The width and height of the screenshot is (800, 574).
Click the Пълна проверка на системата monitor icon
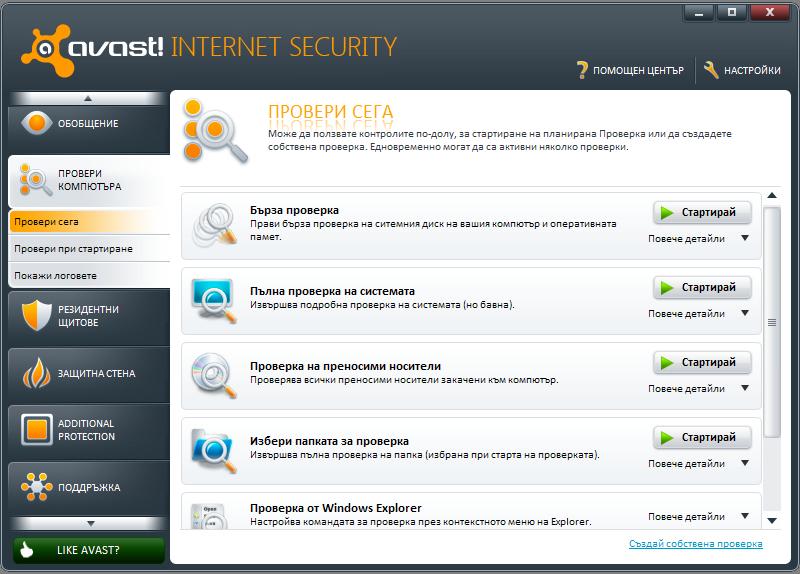[x=214, y=301]
